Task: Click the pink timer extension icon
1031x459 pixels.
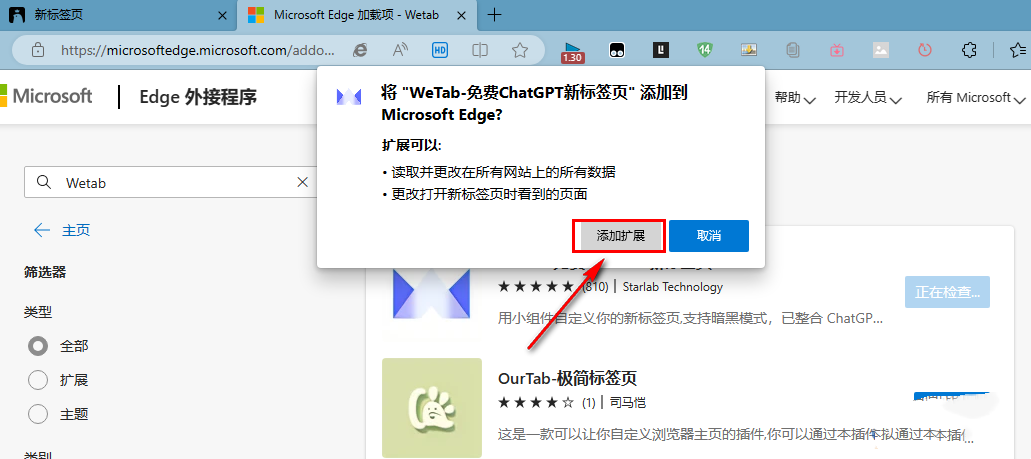Action: coord(925,49)
